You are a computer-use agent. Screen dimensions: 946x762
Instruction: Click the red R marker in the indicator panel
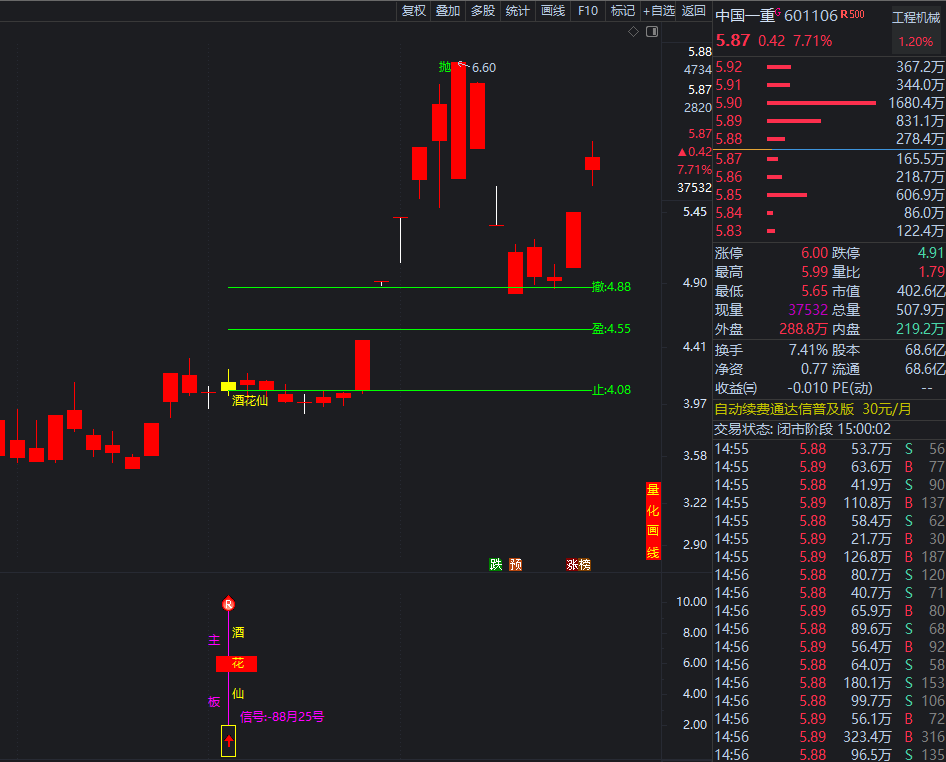point(228,604)
